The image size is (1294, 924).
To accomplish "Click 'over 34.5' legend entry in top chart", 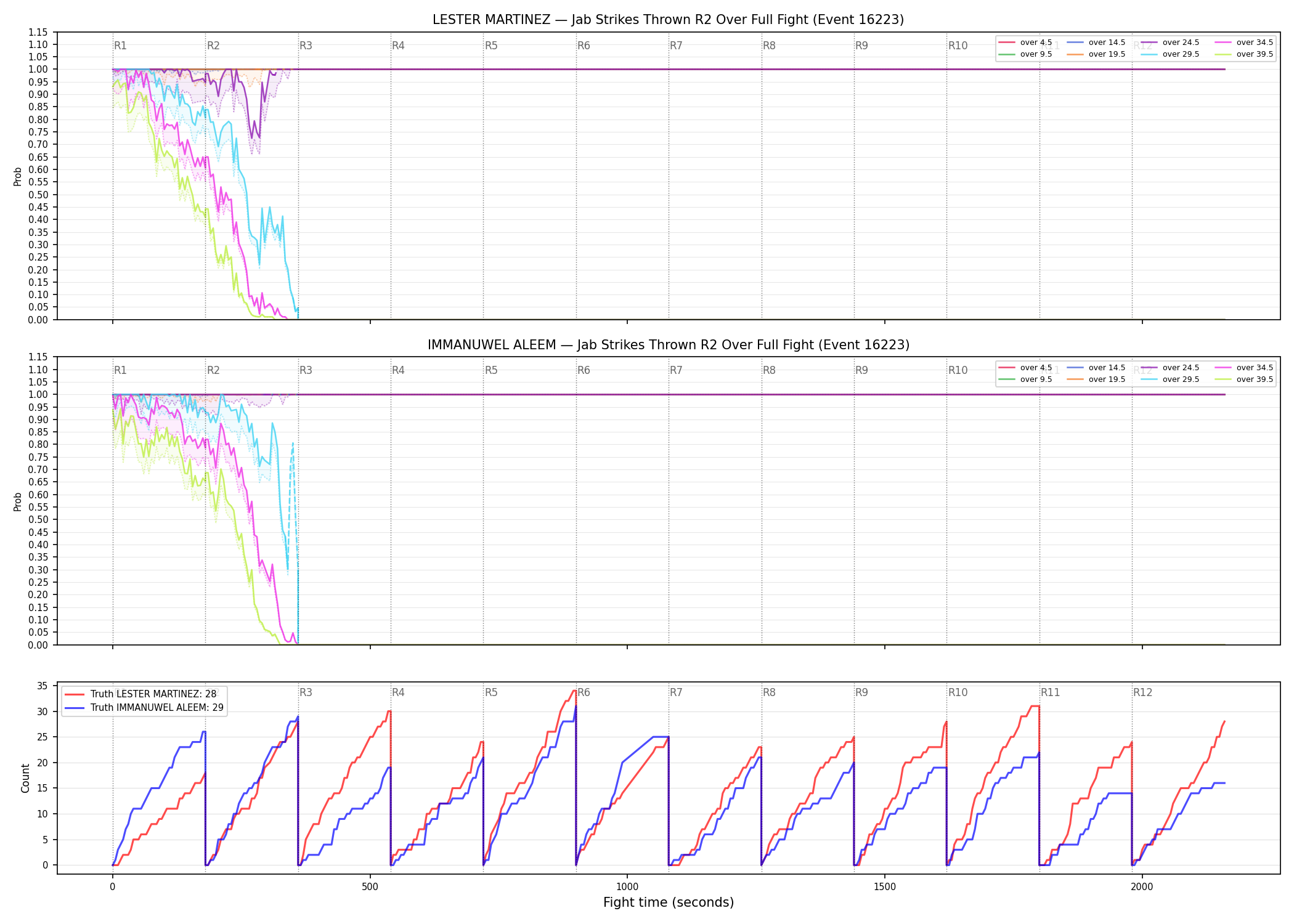I will pyautogui.click(x=1244, y=43).
